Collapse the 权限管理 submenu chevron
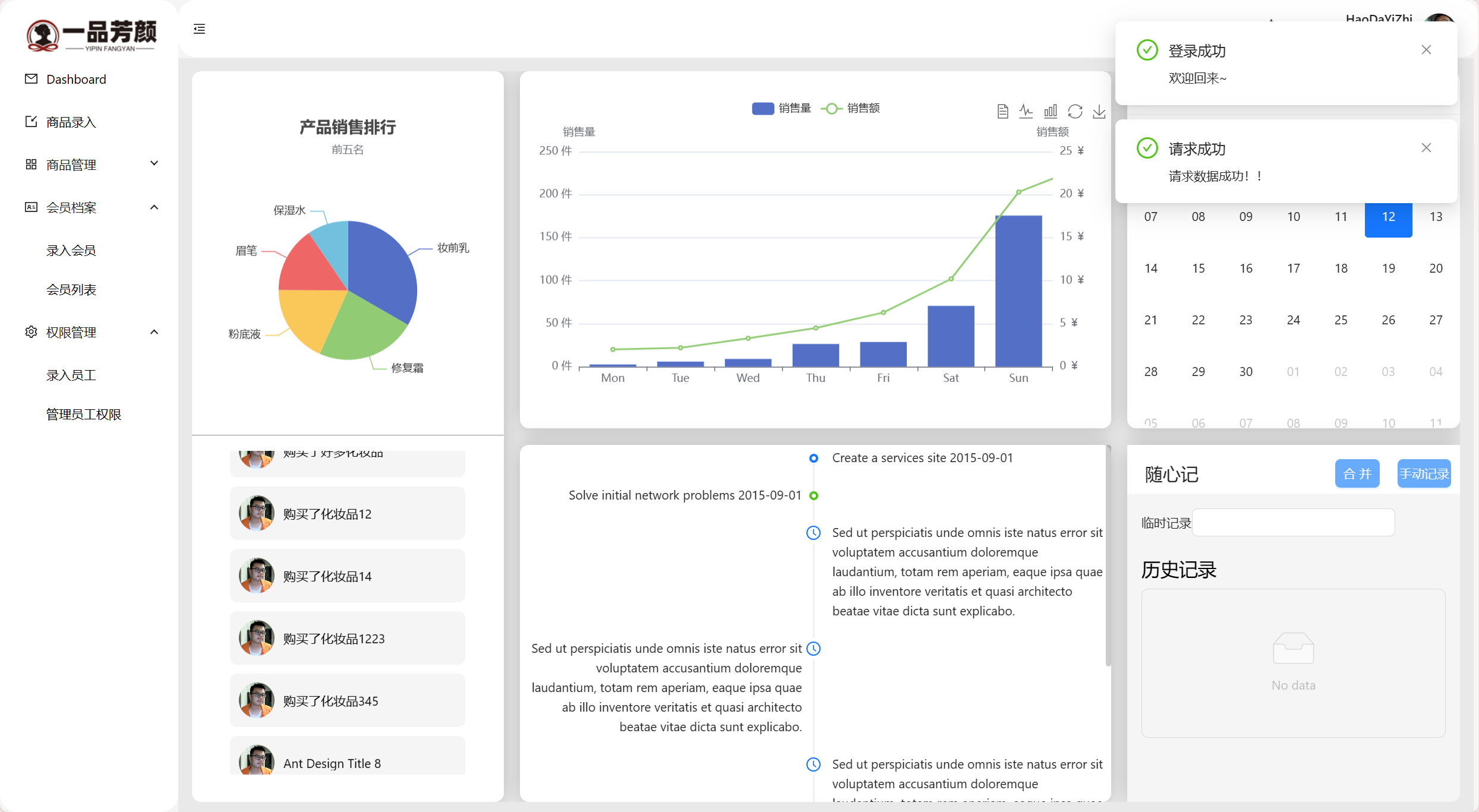Image resolution: width=1479 pixels, height=812 pixels. [154, 332]
